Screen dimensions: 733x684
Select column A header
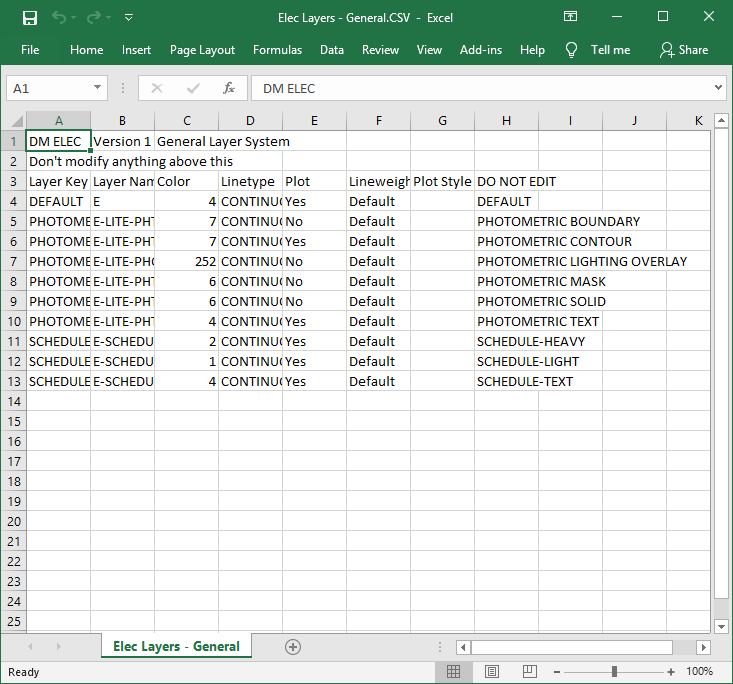[x=58, y=121]
